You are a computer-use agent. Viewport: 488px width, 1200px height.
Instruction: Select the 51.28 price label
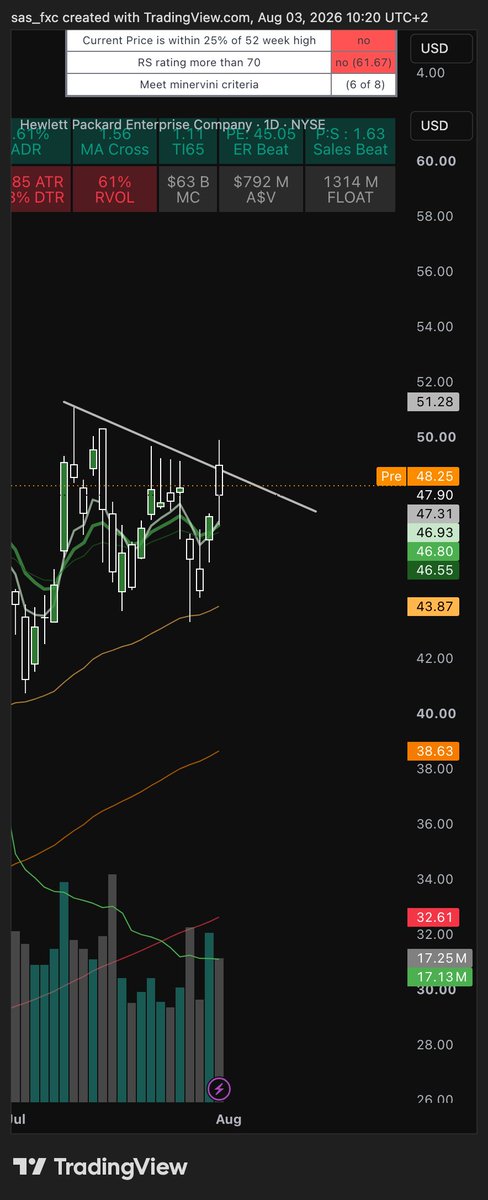point(434,402)
